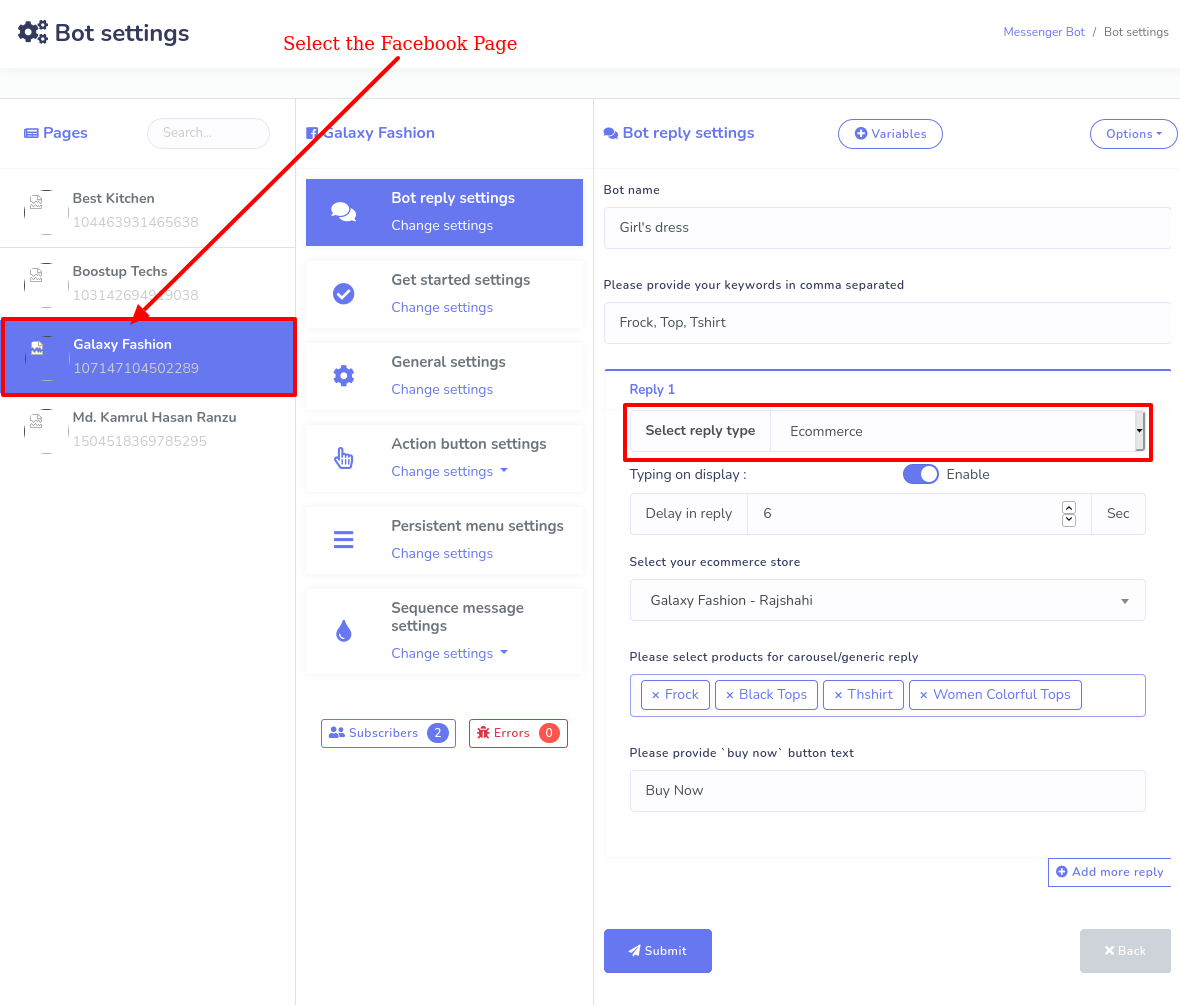This screenshot has width=1180, height=1005.
Task: Open the Select reply type dropdown
Action: (957, 431)
